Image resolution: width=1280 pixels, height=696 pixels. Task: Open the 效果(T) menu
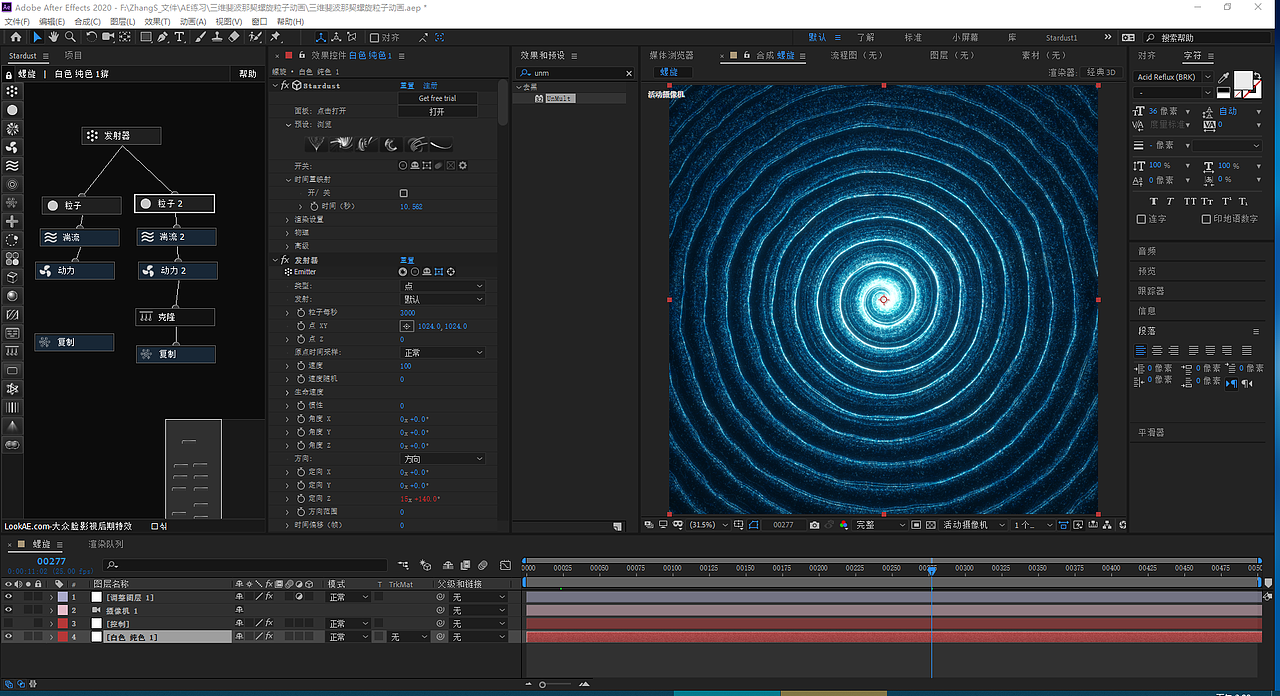click(156, 21)
